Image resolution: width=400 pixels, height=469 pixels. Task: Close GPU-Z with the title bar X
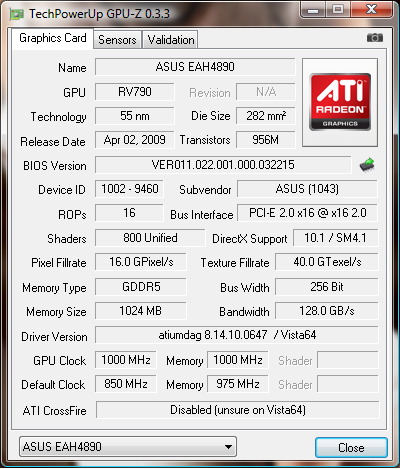(x=371, y=10)
